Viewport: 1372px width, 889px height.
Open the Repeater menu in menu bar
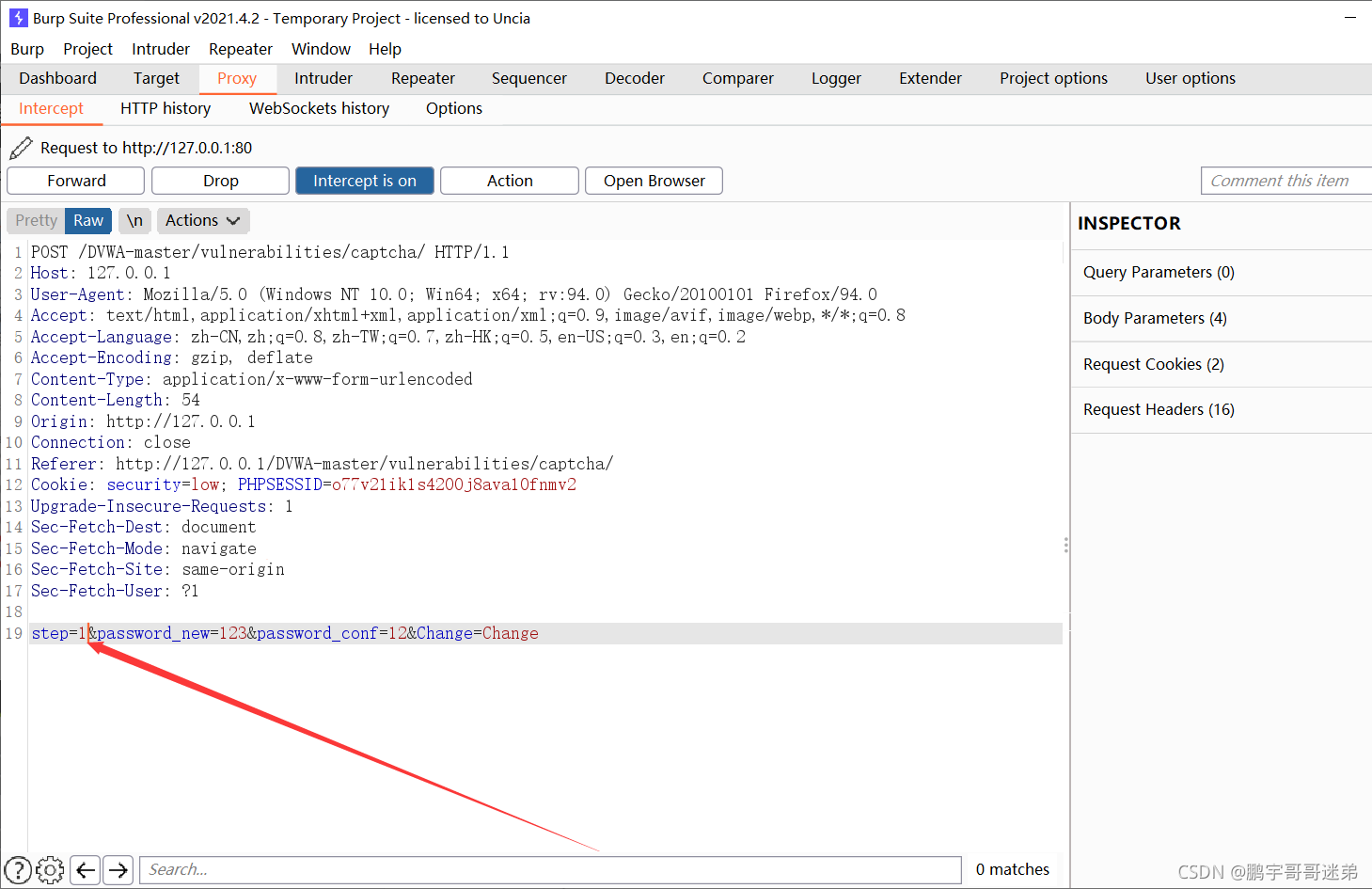241,49
